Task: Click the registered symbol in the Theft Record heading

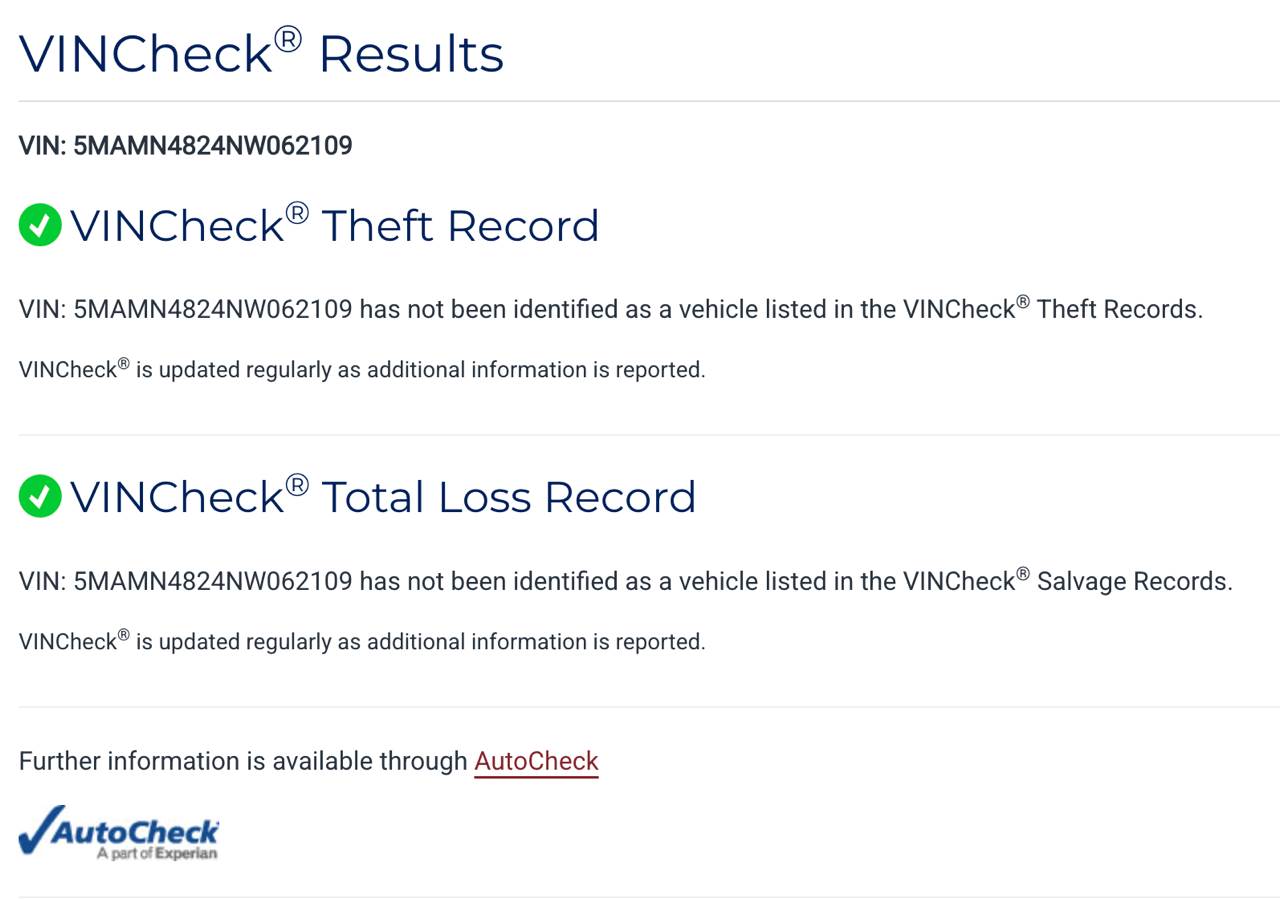Action: coord(297,212)
